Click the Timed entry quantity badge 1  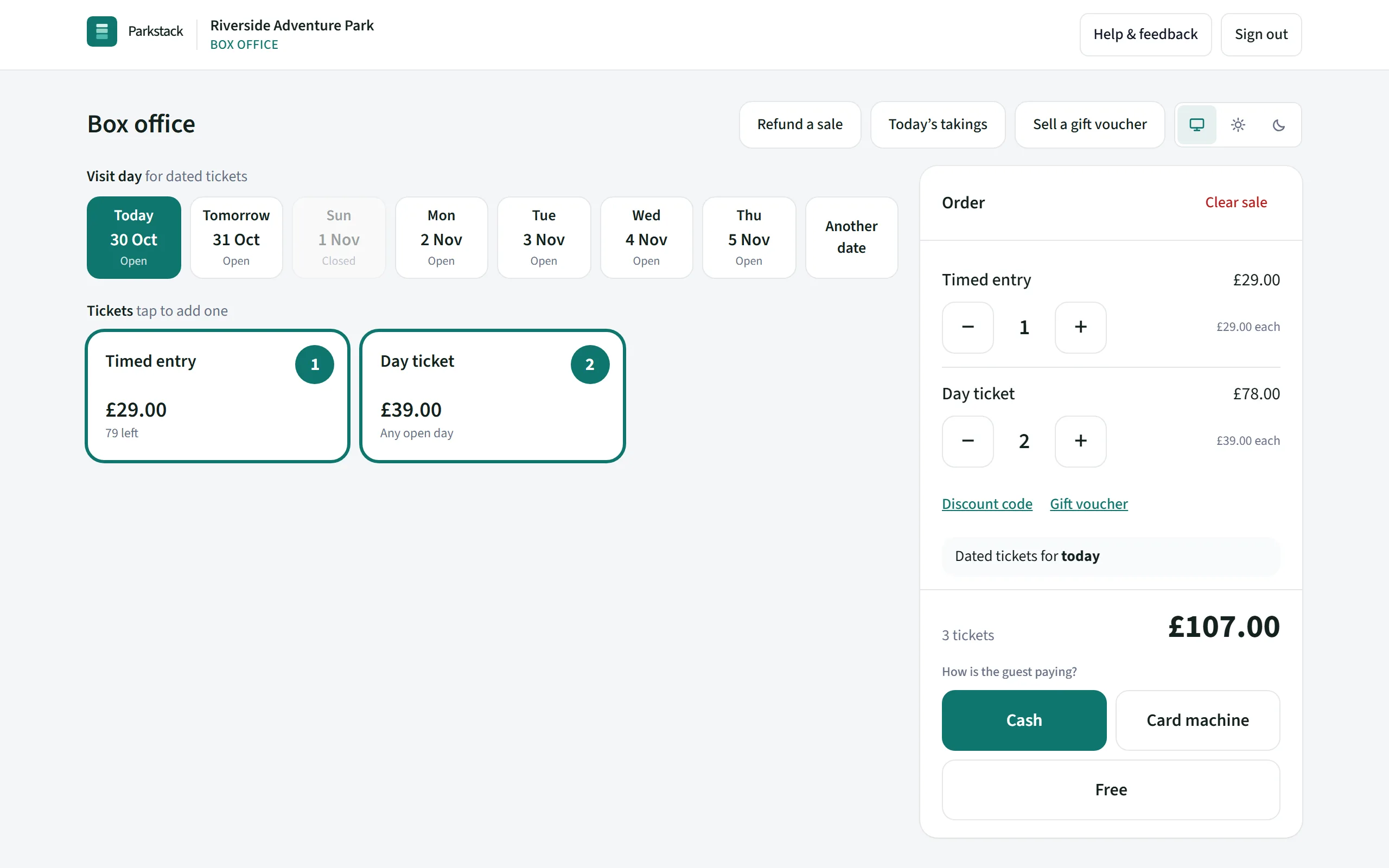(x=315, y=365)
